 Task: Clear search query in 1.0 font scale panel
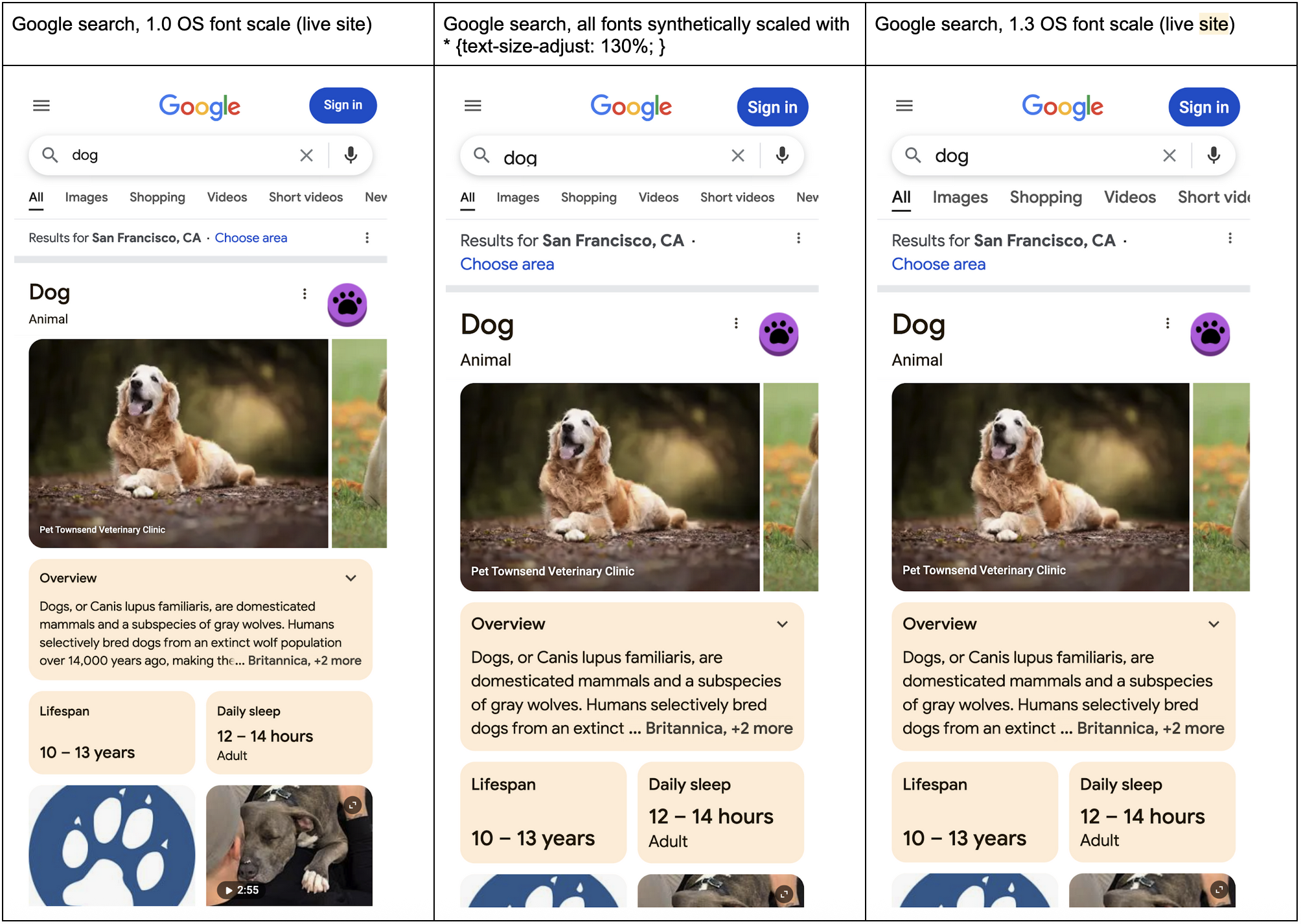tap(306, 156)
